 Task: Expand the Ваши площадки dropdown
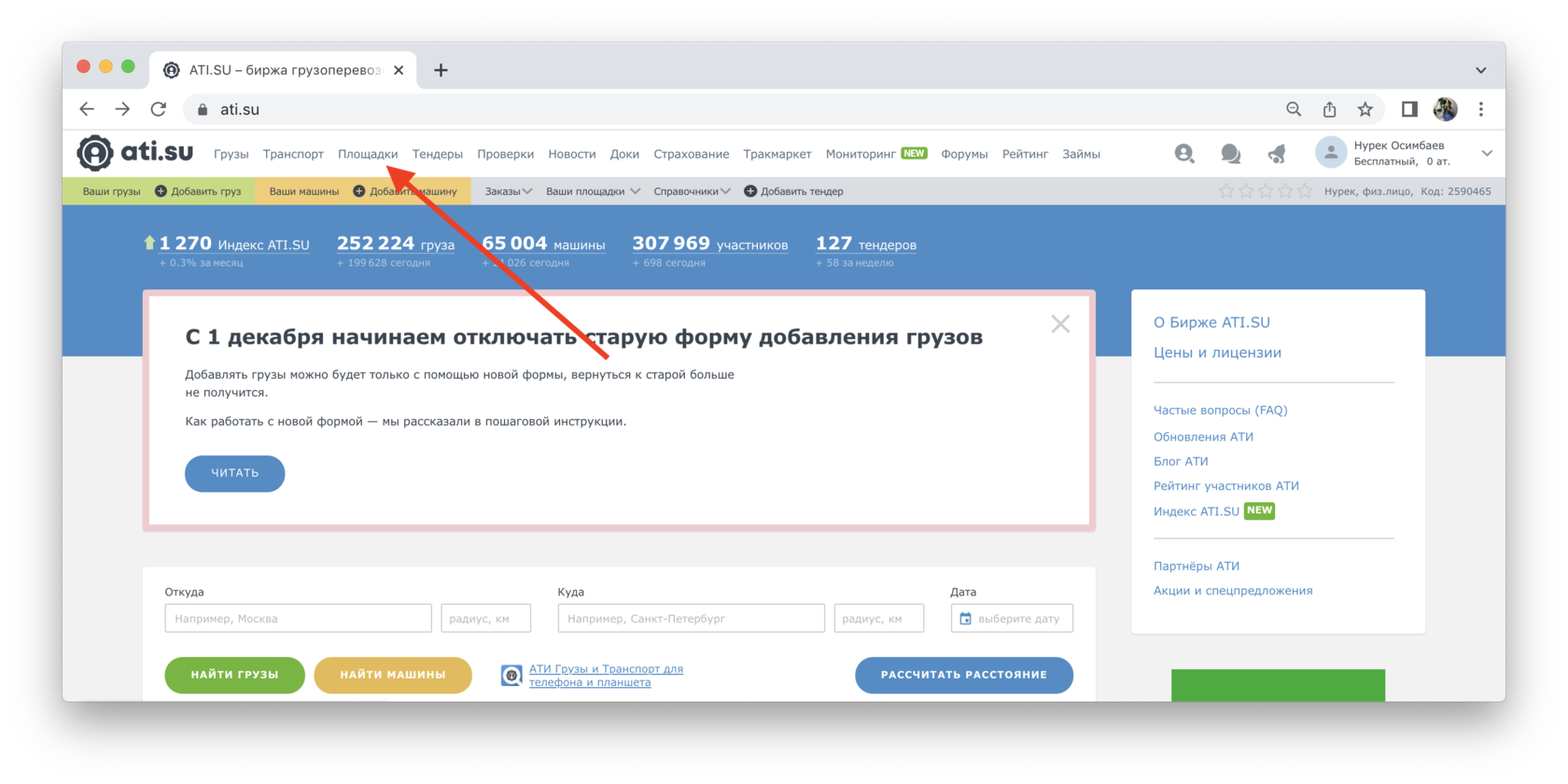[x=593, y=191]
